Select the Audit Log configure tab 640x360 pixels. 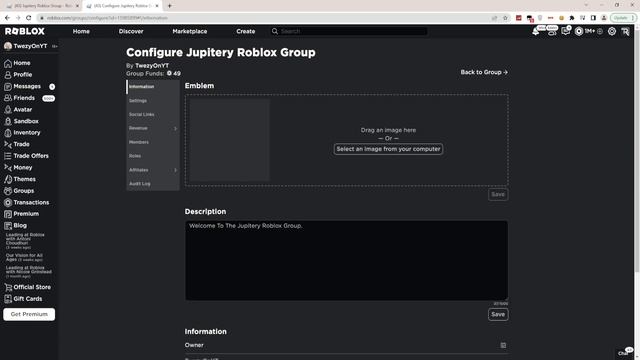coord(153,184)
